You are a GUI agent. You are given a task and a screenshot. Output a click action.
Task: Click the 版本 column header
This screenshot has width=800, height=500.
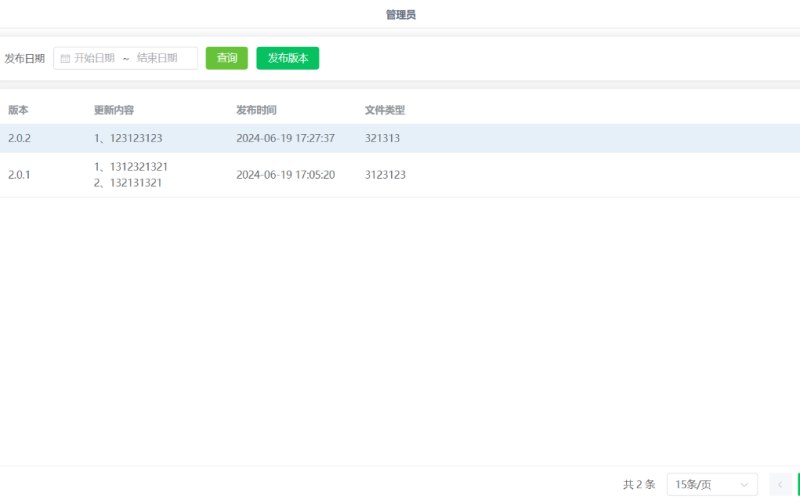pyautogui.click(x=18, y=110)
